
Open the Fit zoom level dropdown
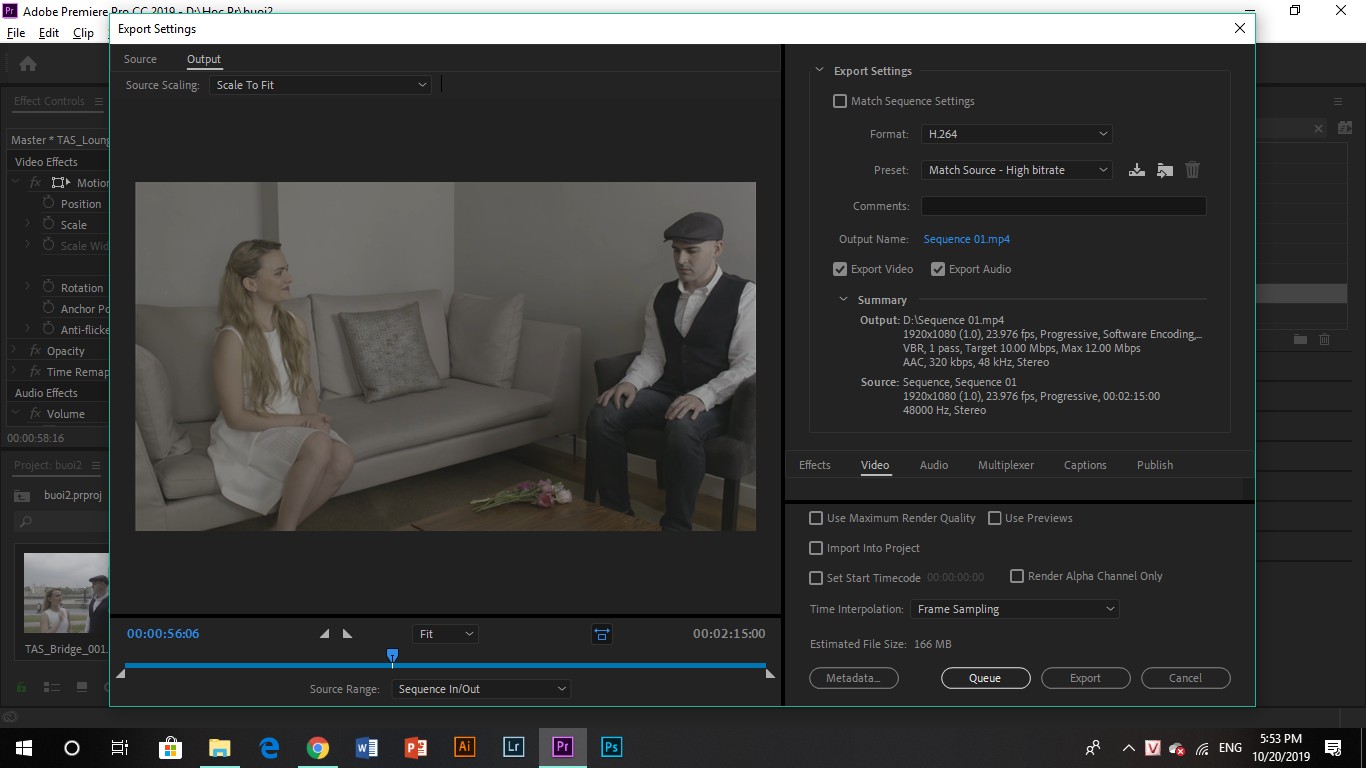coord(445,634)
